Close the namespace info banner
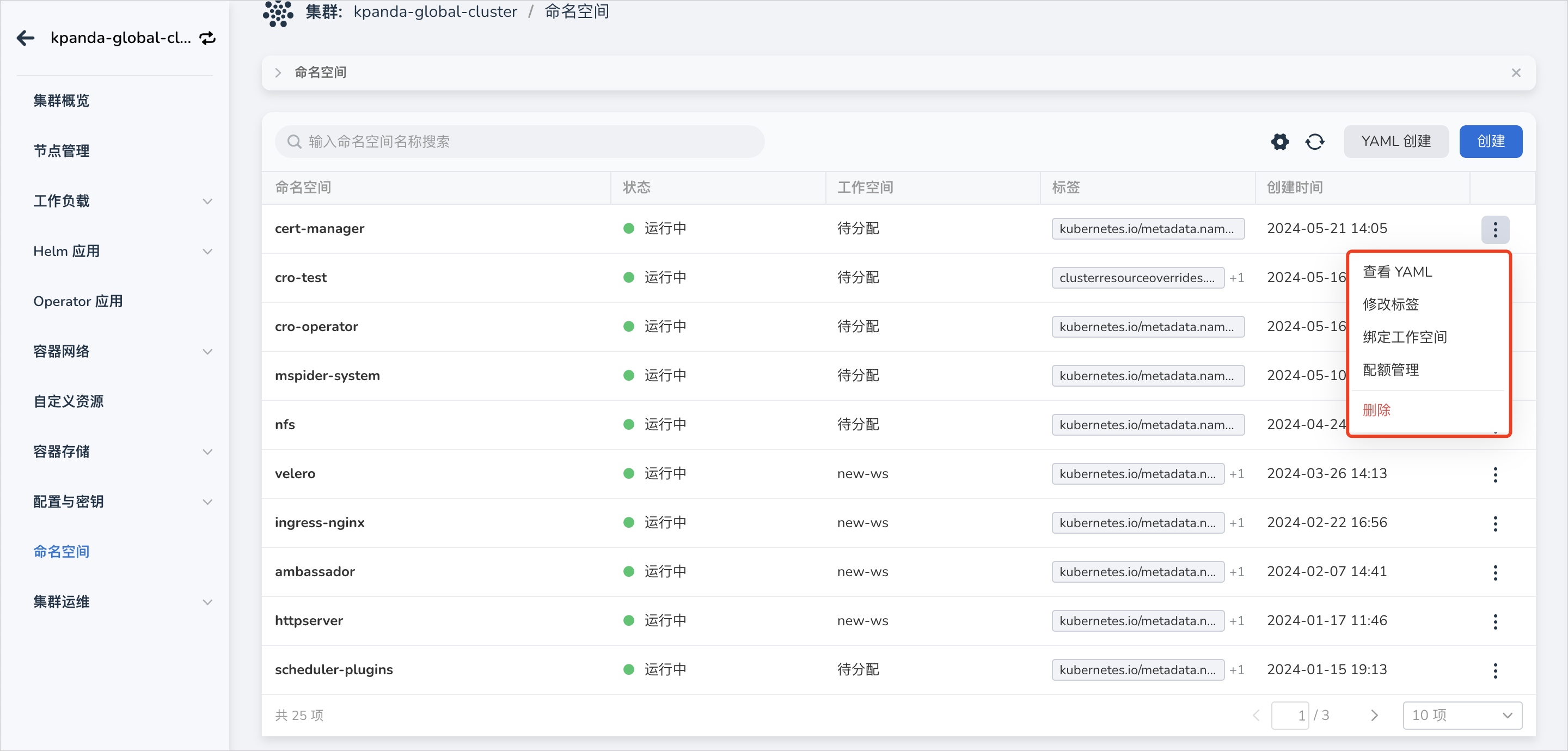The width and height of the screenshot is (1568, 751). click(x=1516, y=73)
